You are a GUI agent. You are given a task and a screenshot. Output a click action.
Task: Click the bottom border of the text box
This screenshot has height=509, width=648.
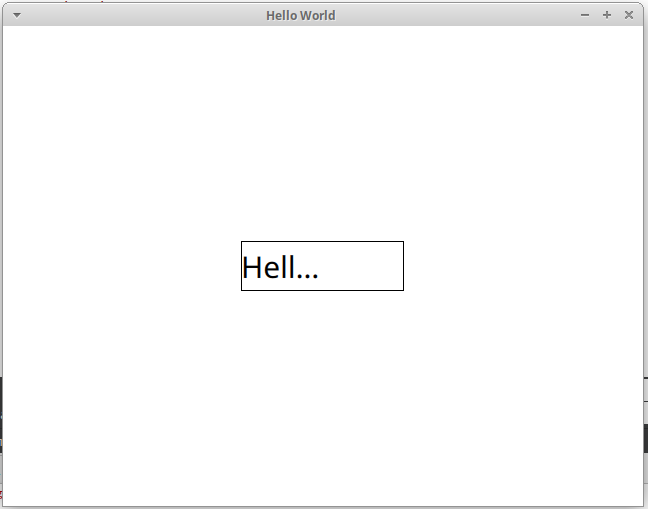322,290
